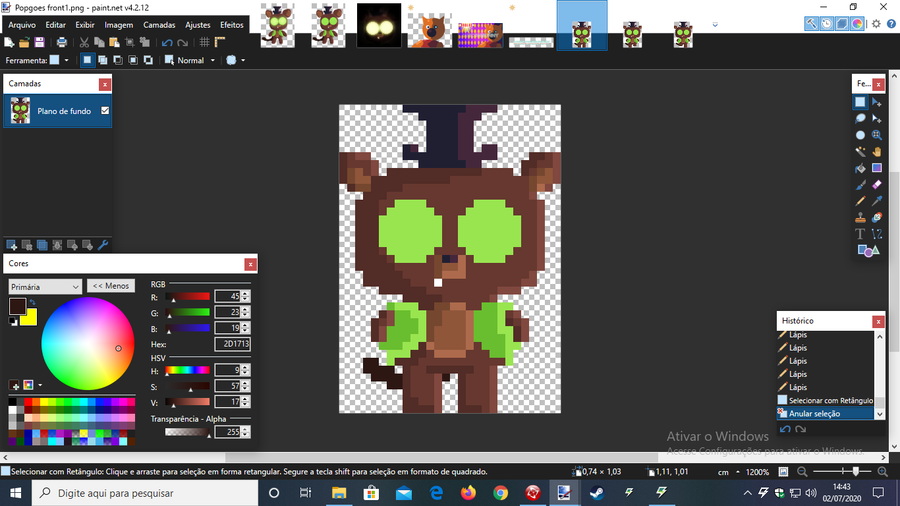This screenshot has width=900, height=506.
Task: Click the Hue slider in HSV
Action: pyautogui.click(x=187, y=371)
